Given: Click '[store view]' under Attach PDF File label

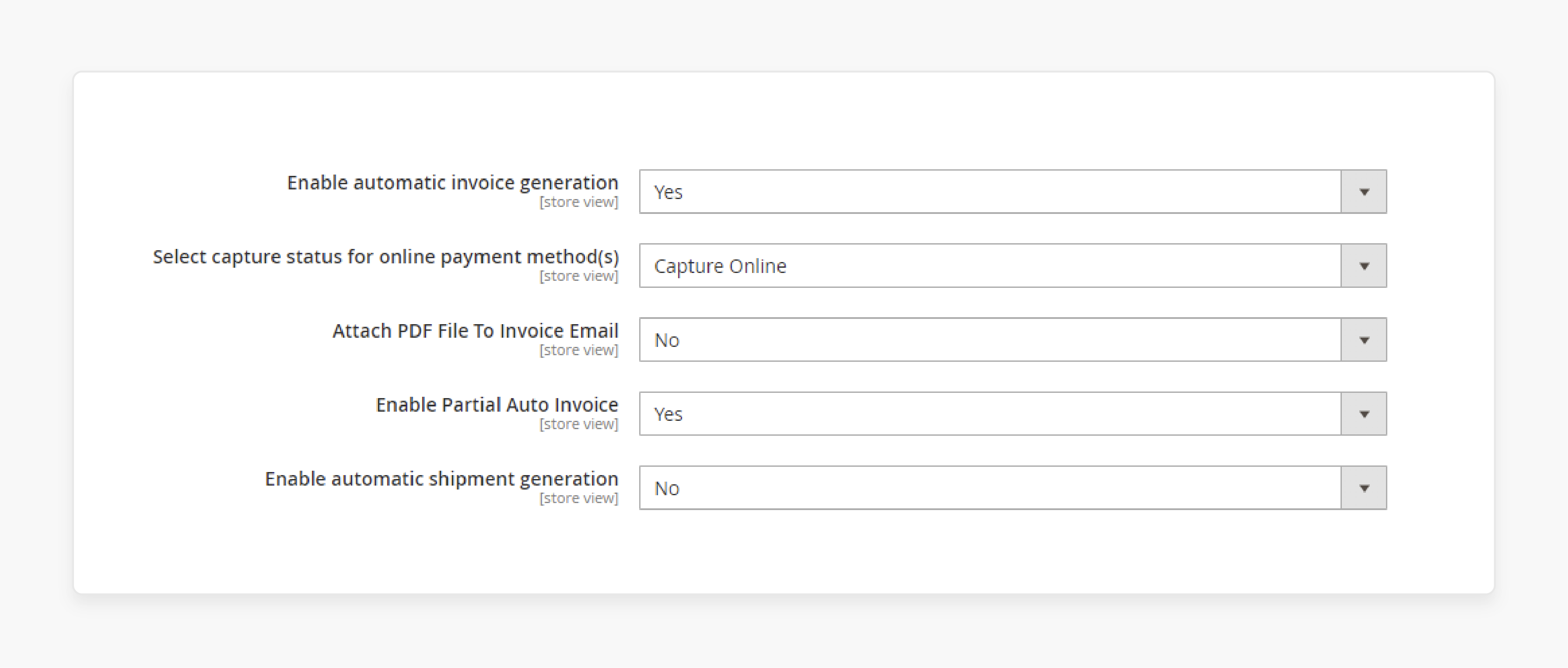Looking at the screenshot, I should (x=578, y=350).
